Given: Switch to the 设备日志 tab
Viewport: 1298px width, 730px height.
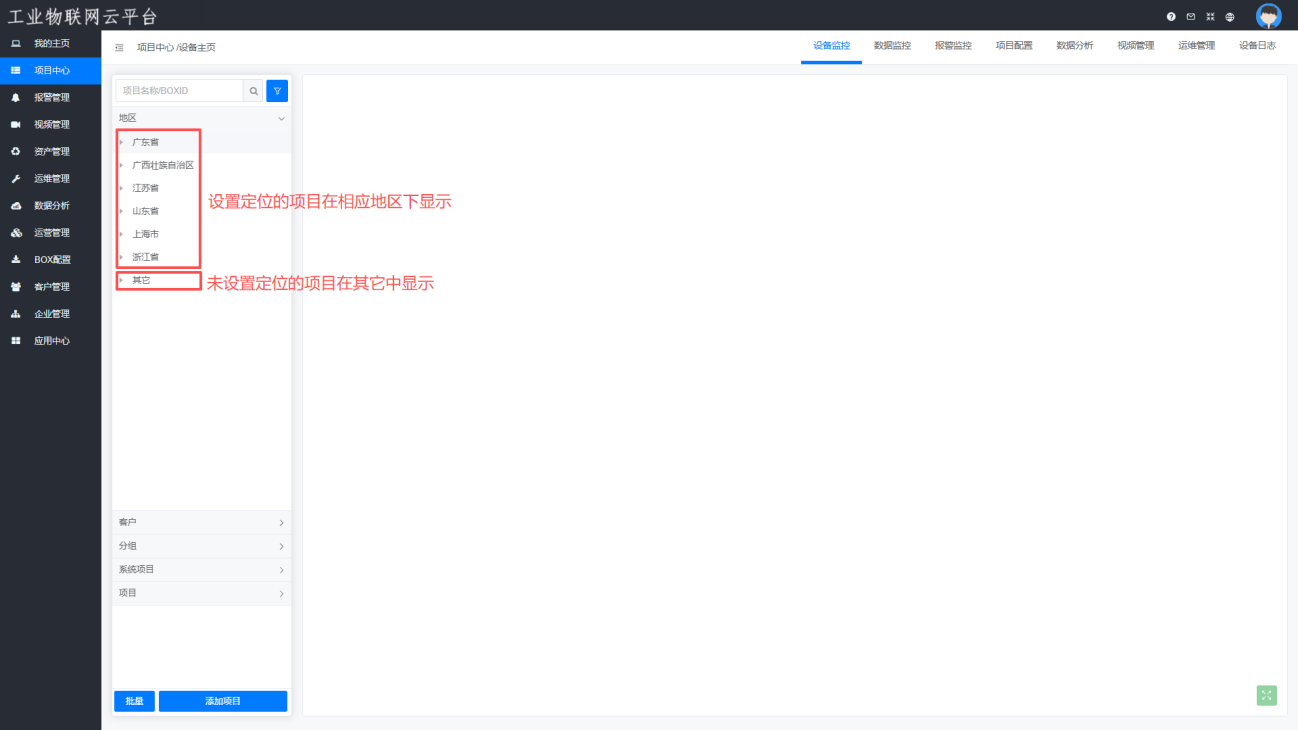Looking at the screenshot, I should coord(1257,46).
